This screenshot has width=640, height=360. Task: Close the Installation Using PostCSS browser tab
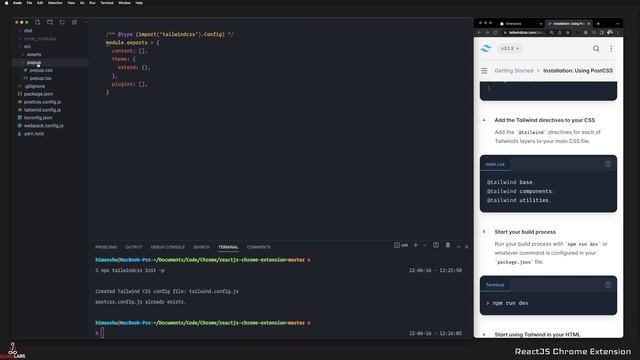(589, 24)
